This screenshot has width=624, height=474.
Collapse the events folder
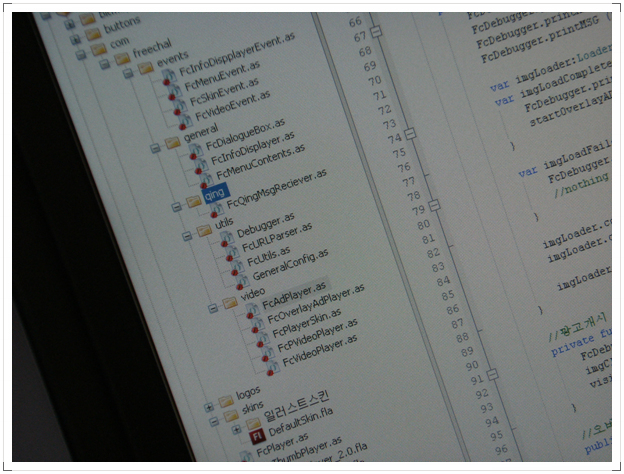tap(127, 73)
